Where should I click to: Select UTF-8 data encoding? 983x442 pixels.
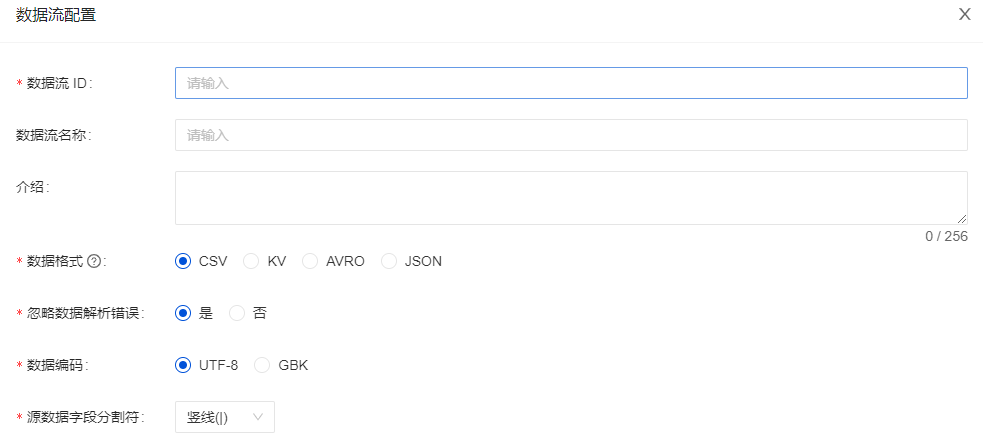pos(183,365)
